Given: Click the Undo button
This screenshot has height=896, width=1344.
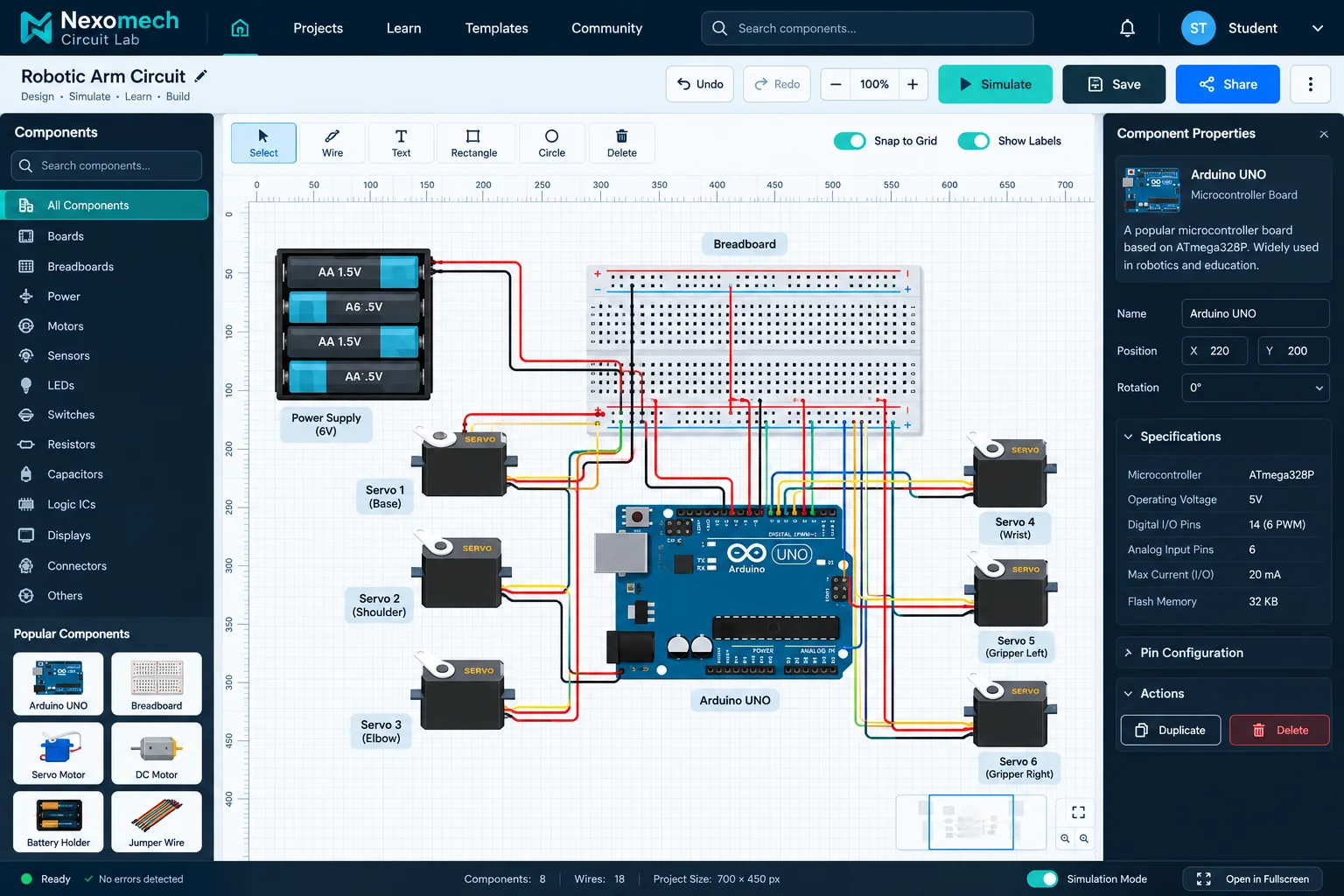Looking at the screenshot, I should [x=699, y=84].
